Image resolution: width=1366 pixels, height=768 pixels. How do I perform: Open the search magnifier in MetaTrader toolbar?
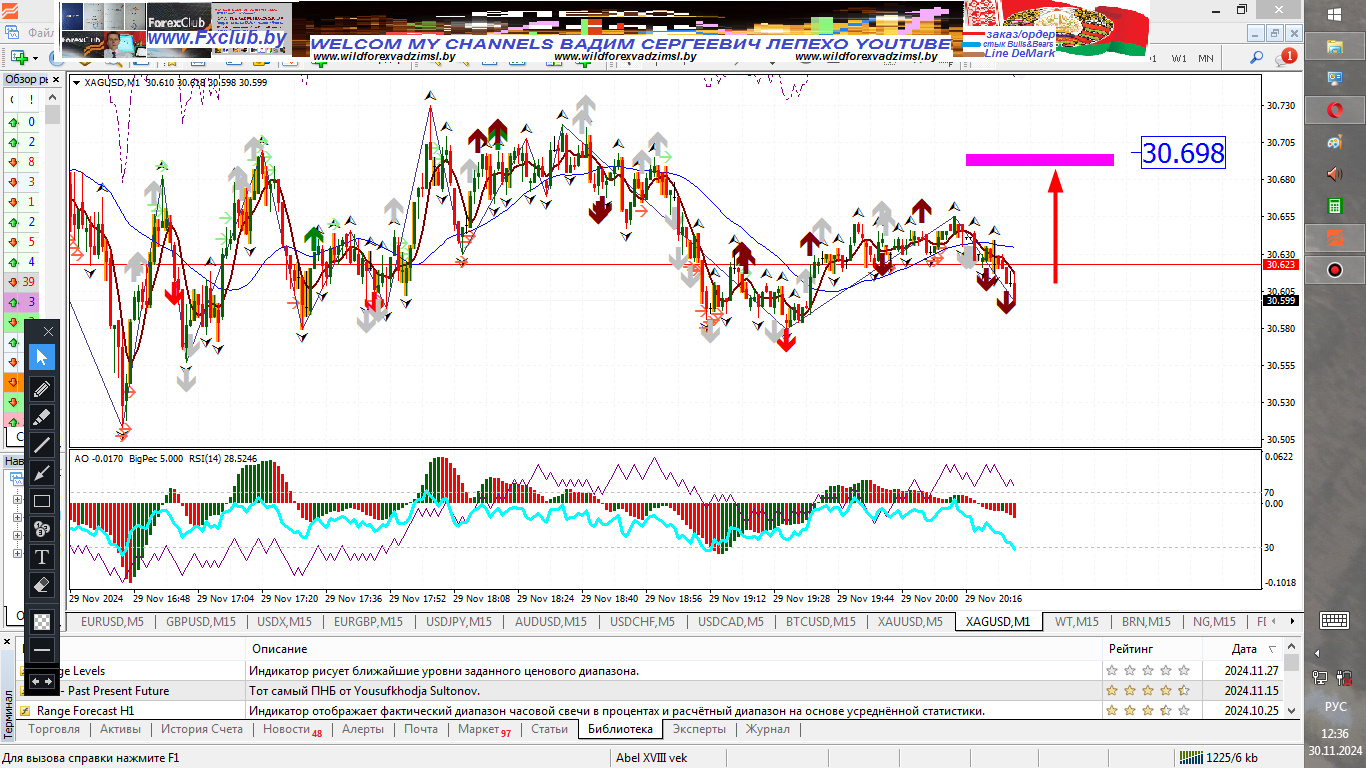(x=1257, y=58)
